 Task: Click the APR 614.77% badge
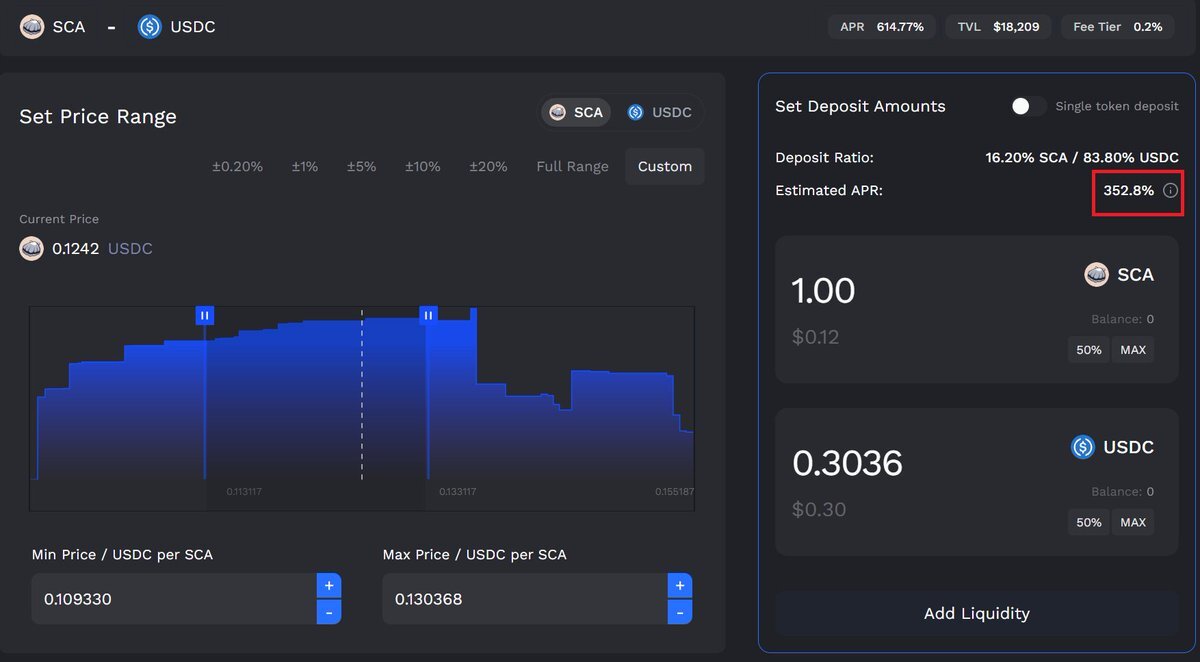pyautogui.click(x=883, y=27)
